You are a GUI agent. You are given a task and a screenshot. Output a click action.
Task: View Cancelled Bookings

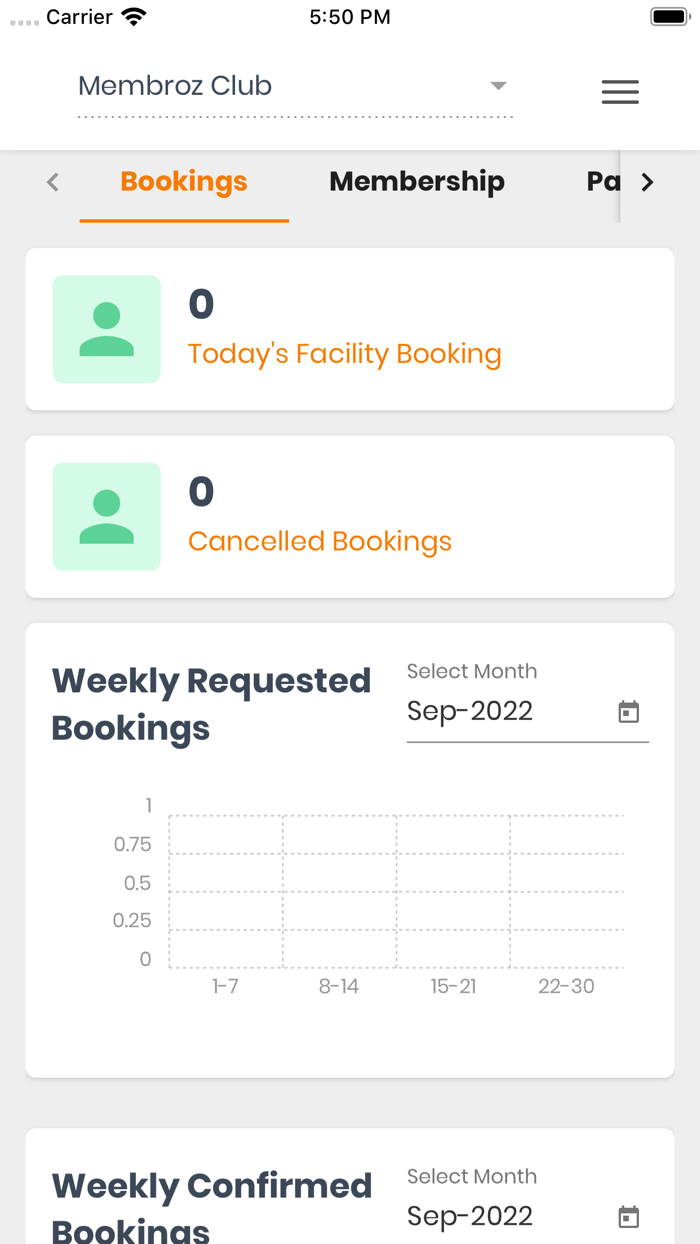coord(319,541)
